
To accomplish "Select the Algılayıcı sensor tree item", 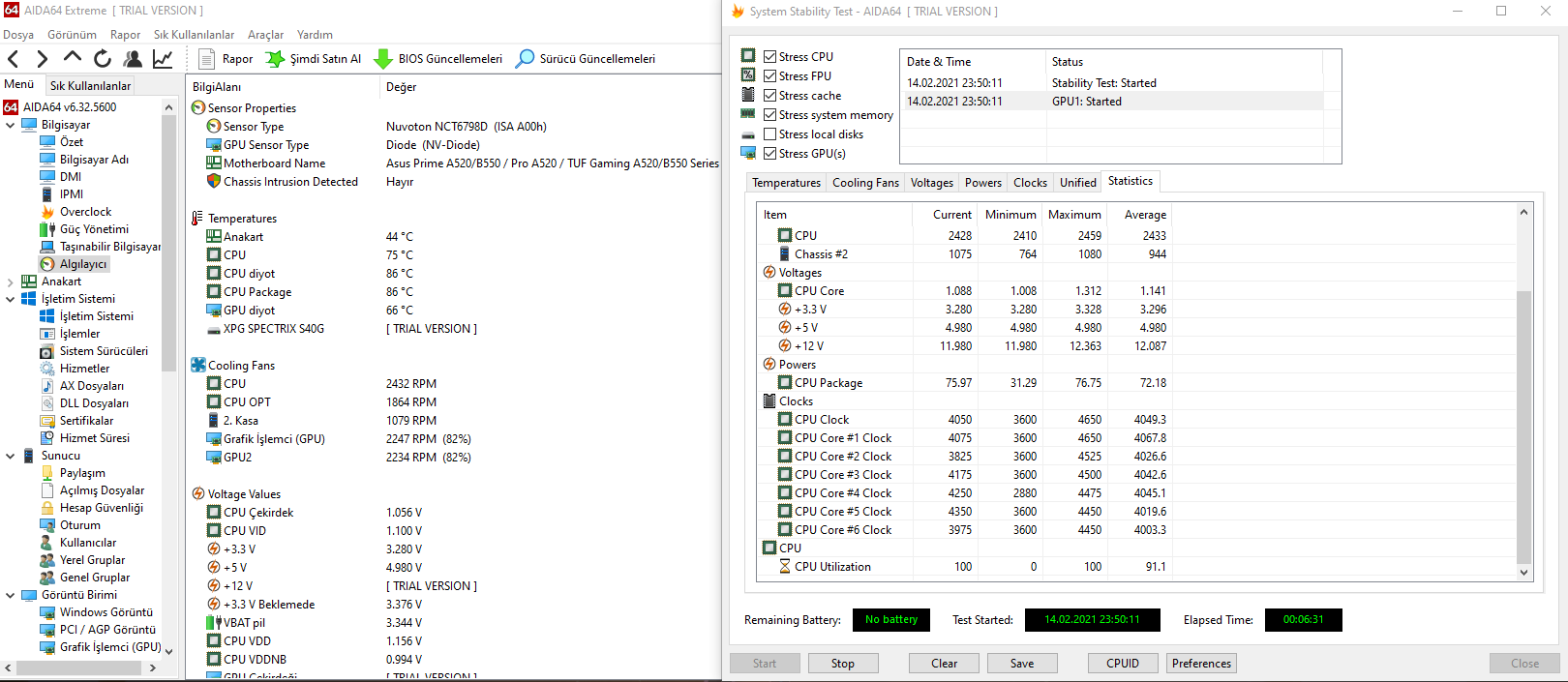I will pyautogui.click(x=83, y=264).
